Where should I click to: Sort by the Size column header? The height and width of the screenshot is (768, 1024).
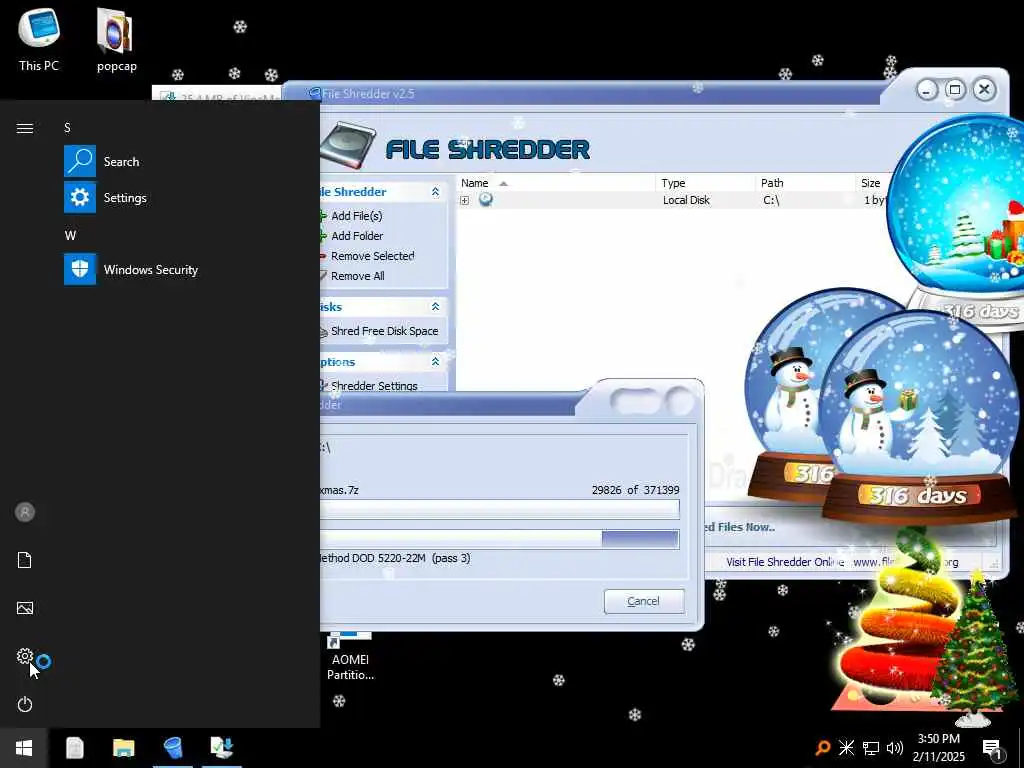pos(871,183)
